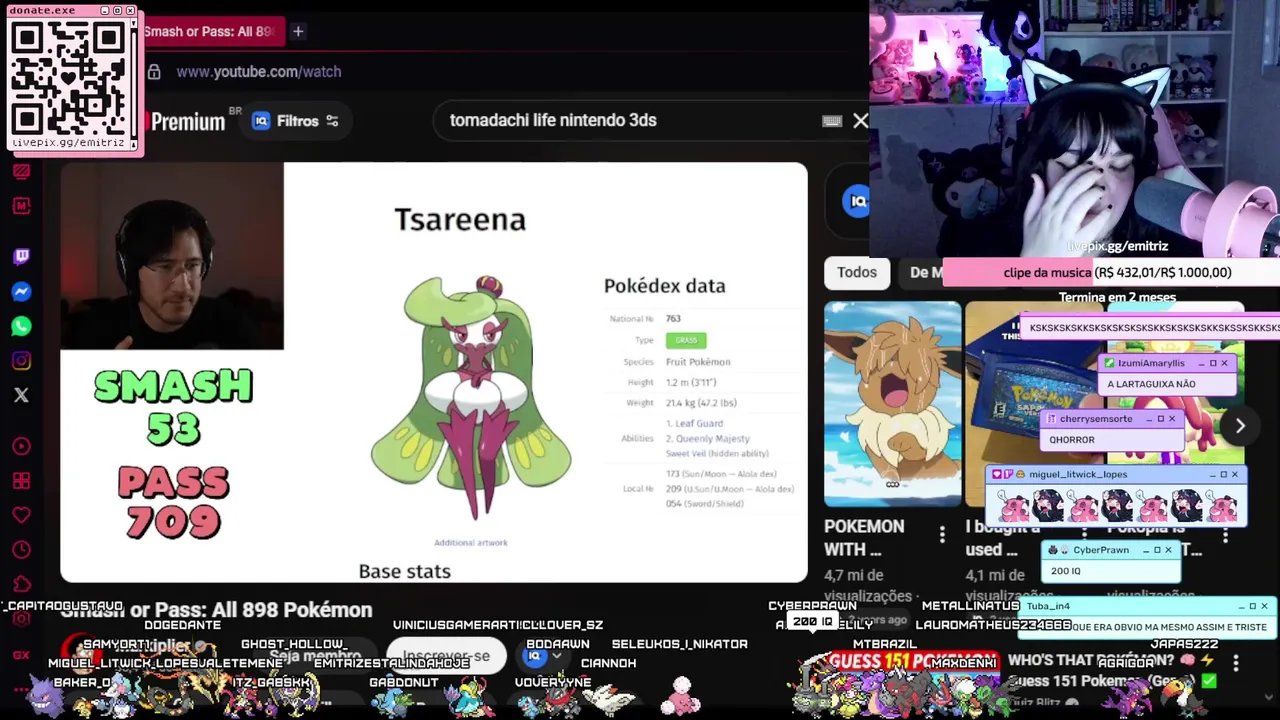Select the De M filter chip
This screenshot has width=1280, height=720.
(926, 272)
